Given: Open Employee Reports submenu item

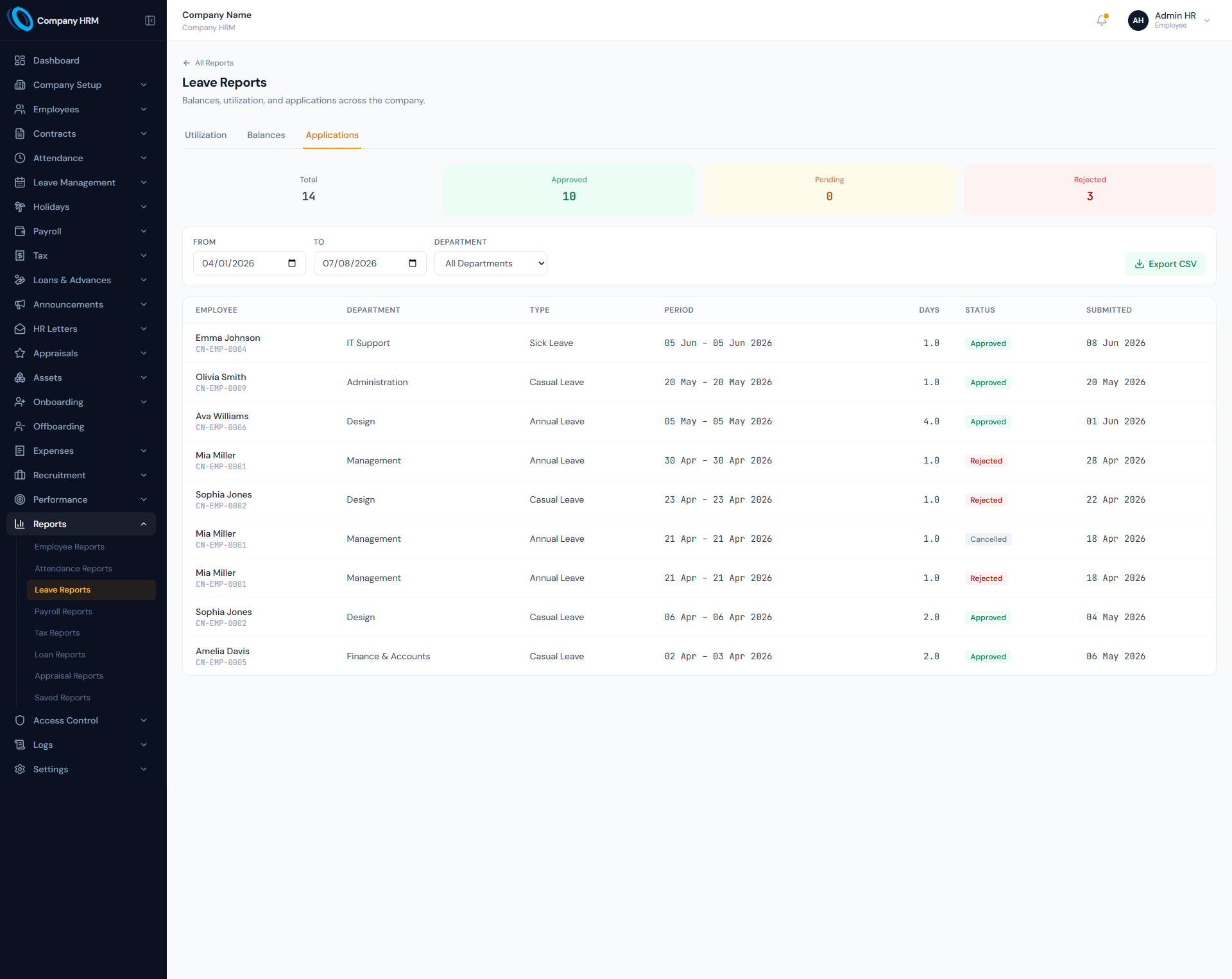Looking at the screenshot, I should [x=69, y=547].
